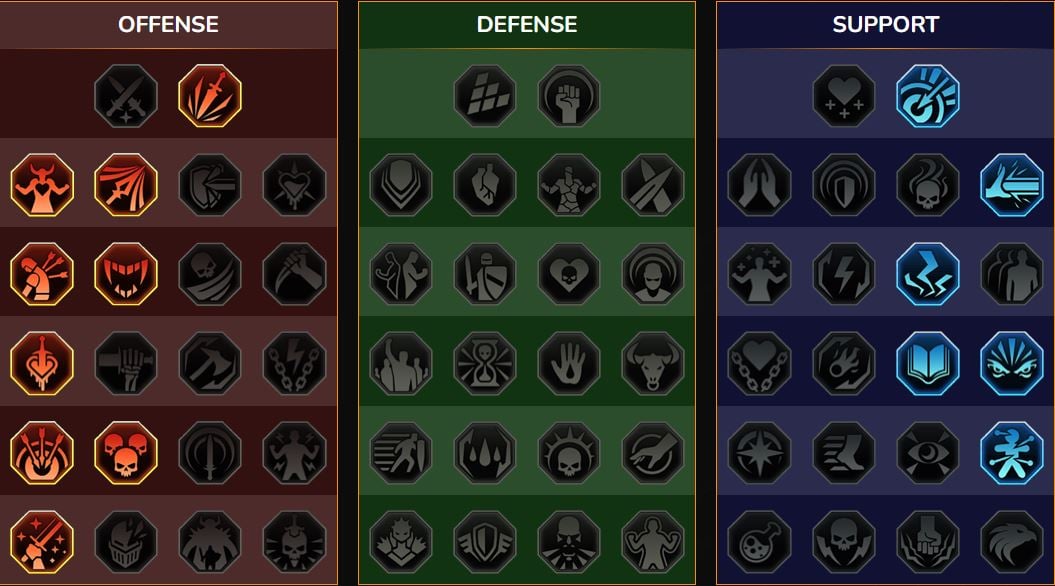This screenshot has height=586, width=1055.
Task: Select the chains with lightning offense mastery
Action: click(x=294, y=363)
